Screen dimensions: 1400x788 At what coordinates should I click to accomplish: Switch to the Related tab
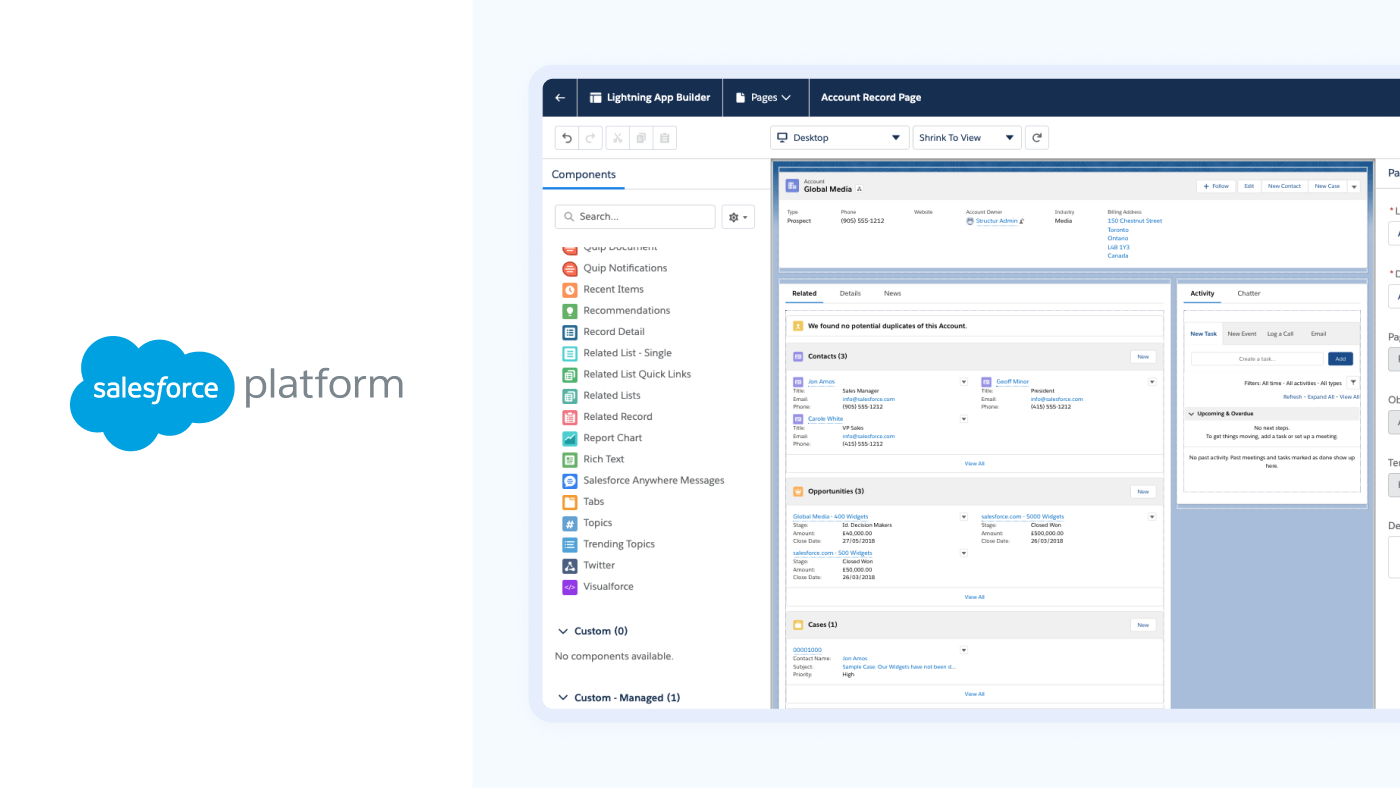click(x=804, y=294)
